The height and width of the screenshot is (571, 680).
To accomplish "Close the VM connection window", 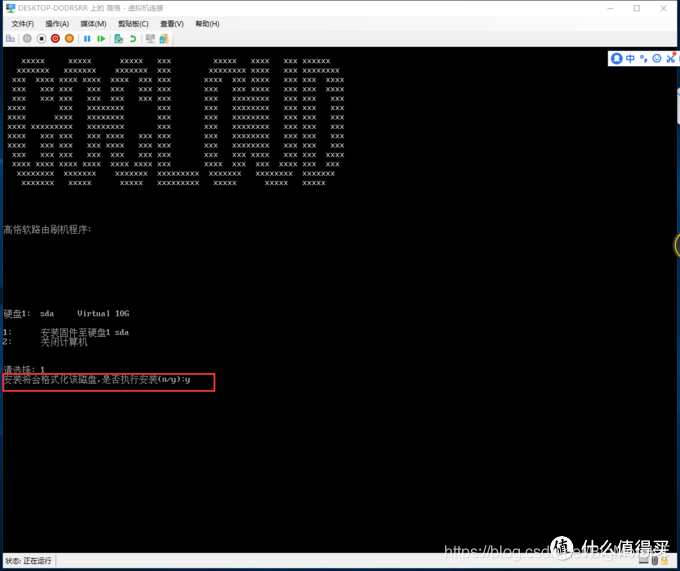I will (664, 8).
